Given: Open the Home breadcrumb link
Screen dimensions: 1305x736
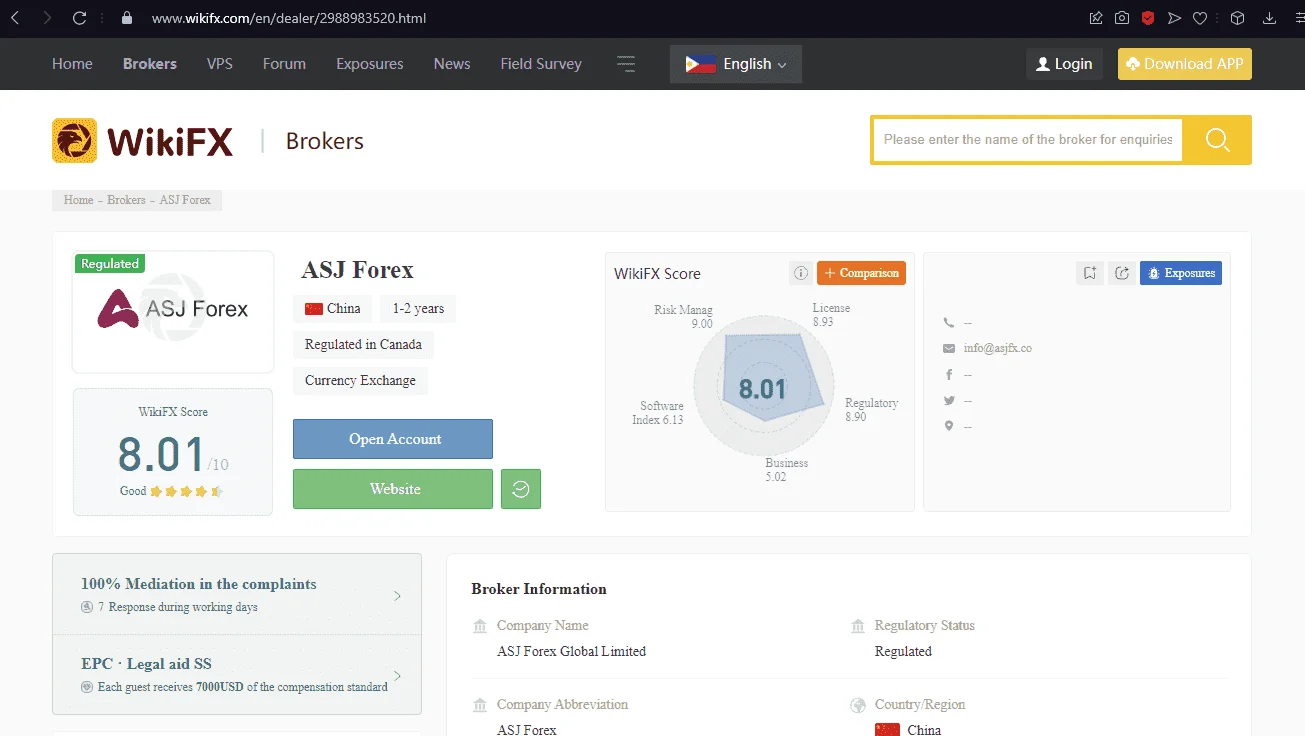Looking at the screenshot, I should pos(78,200).
